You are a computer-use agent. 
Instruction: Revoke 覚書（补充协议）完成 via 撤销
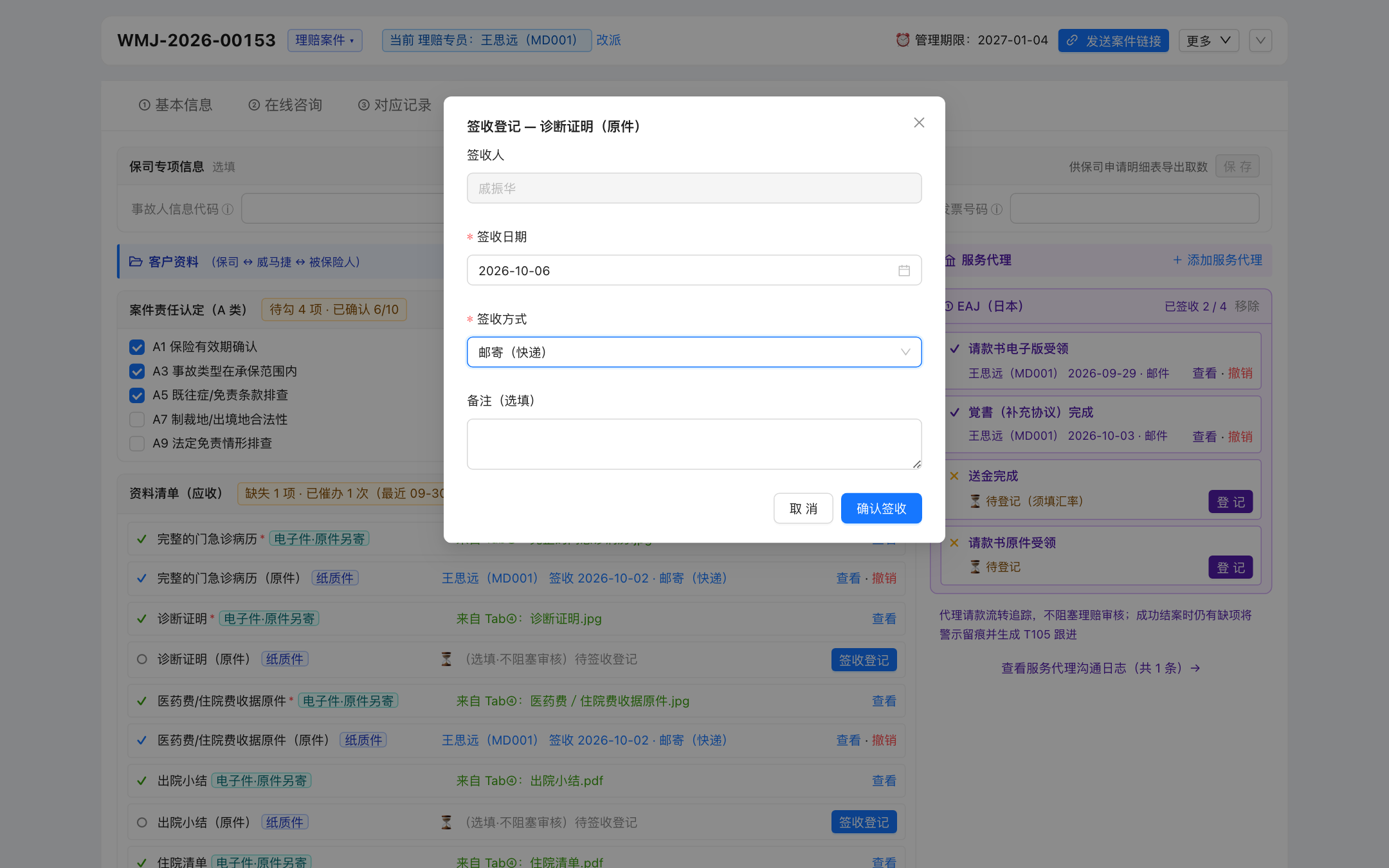[1240, 437]
